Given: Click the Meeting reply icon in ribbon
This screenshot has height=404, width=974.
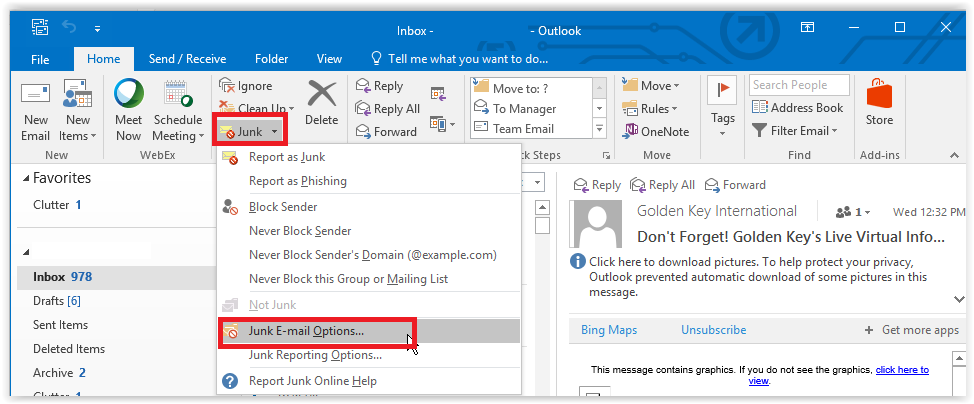Looking at the screenshot, I should pos(438,94).
